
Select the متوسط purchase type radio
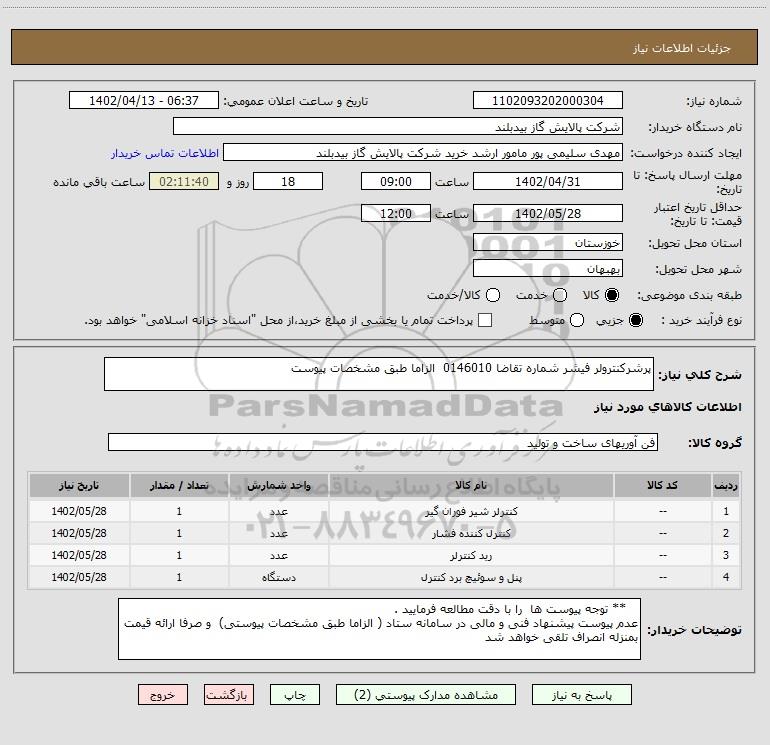577,320
